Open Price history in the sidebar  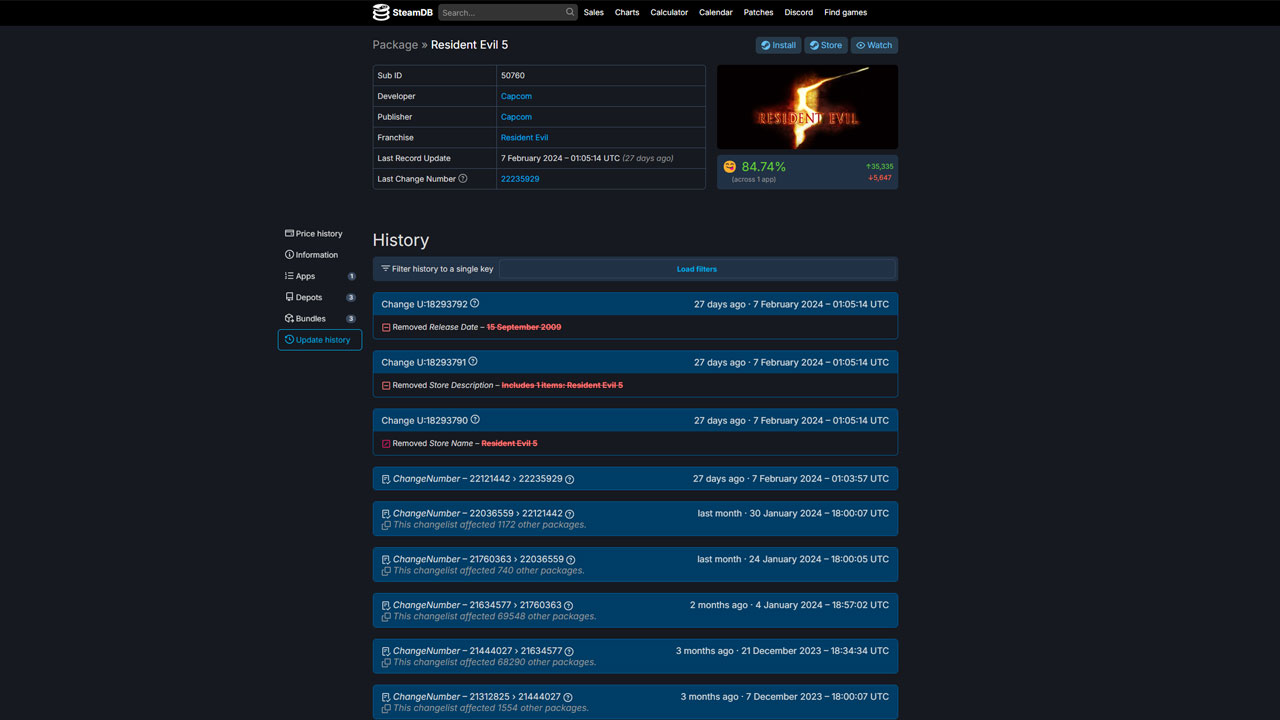coord(319,234)
